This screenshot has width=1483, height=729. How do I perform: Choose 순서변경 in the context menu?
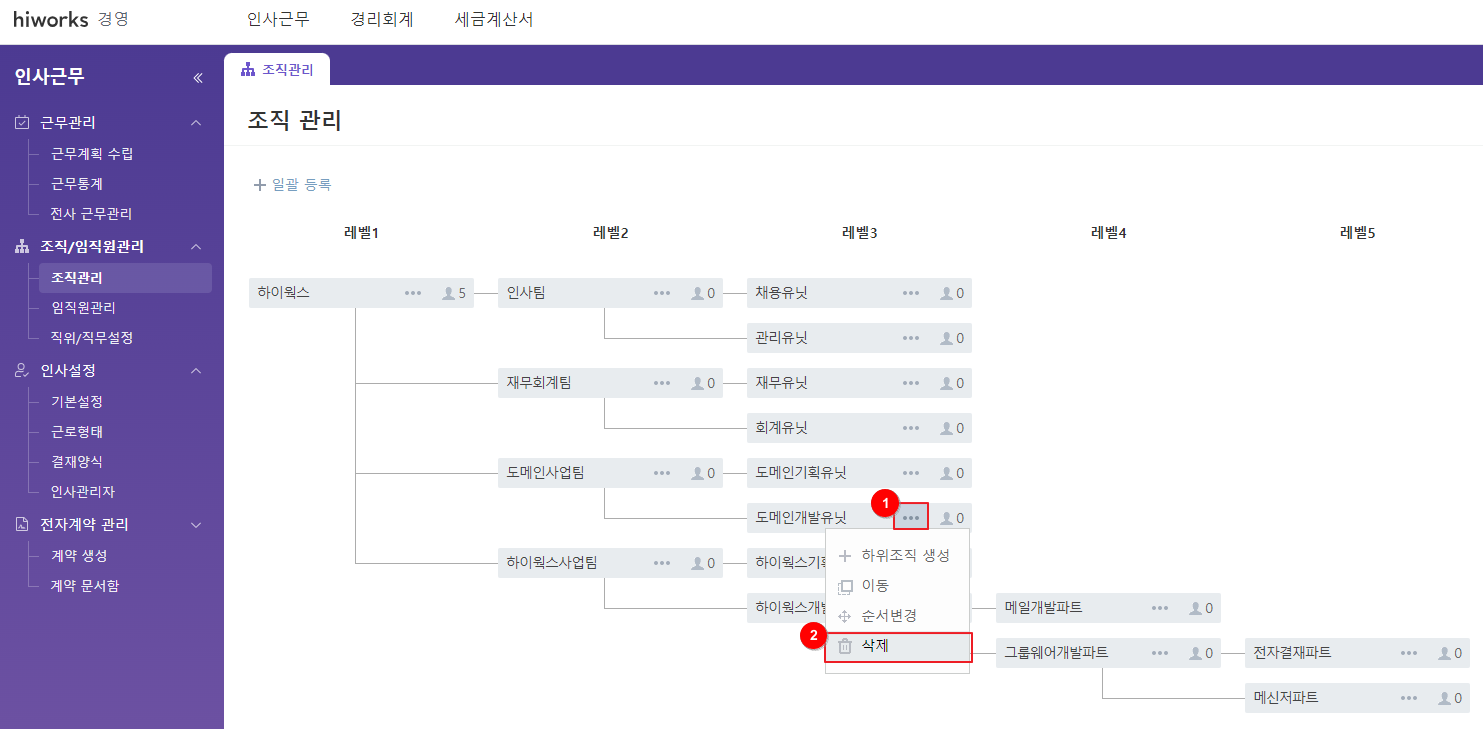[x=888, y=616]
